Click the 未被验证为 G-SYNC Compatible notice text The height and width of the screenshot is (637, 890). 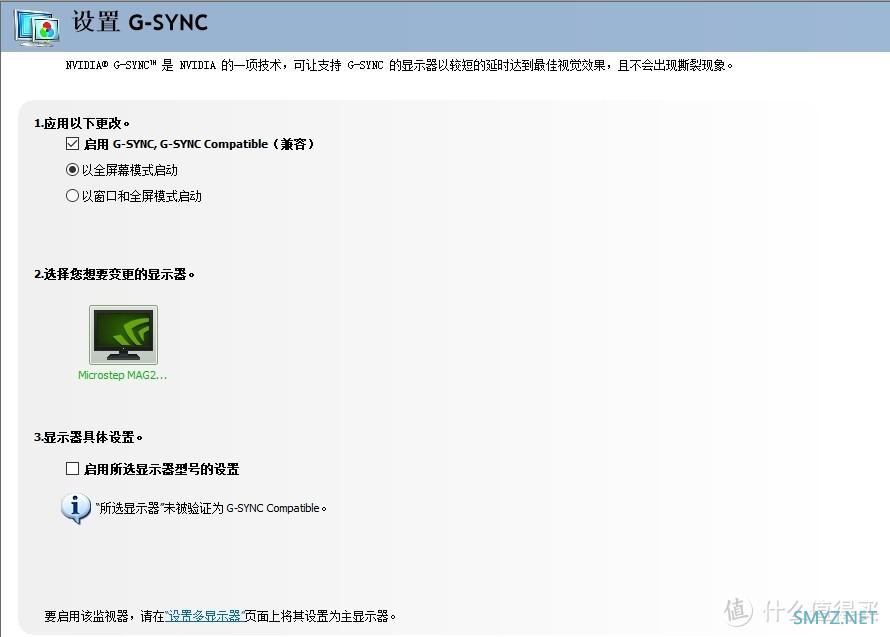pyautogui.click(x=211, y=508)
